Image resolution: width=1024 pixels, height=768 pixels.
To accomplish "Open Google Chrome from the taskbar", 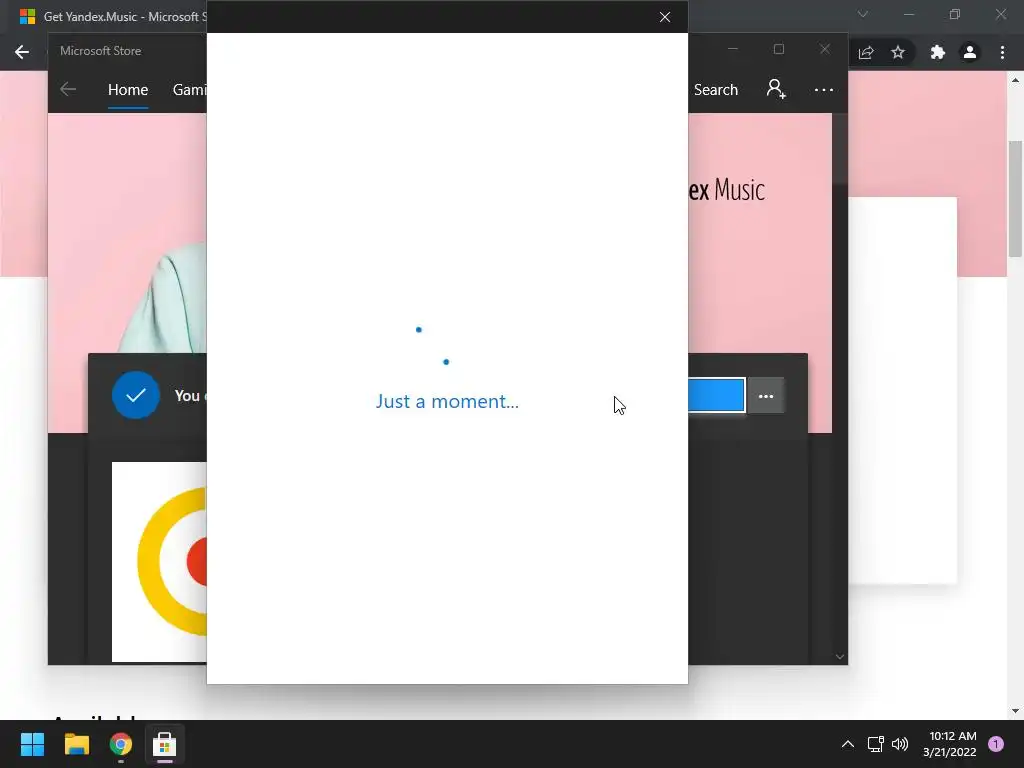I will tap(121, 744).
